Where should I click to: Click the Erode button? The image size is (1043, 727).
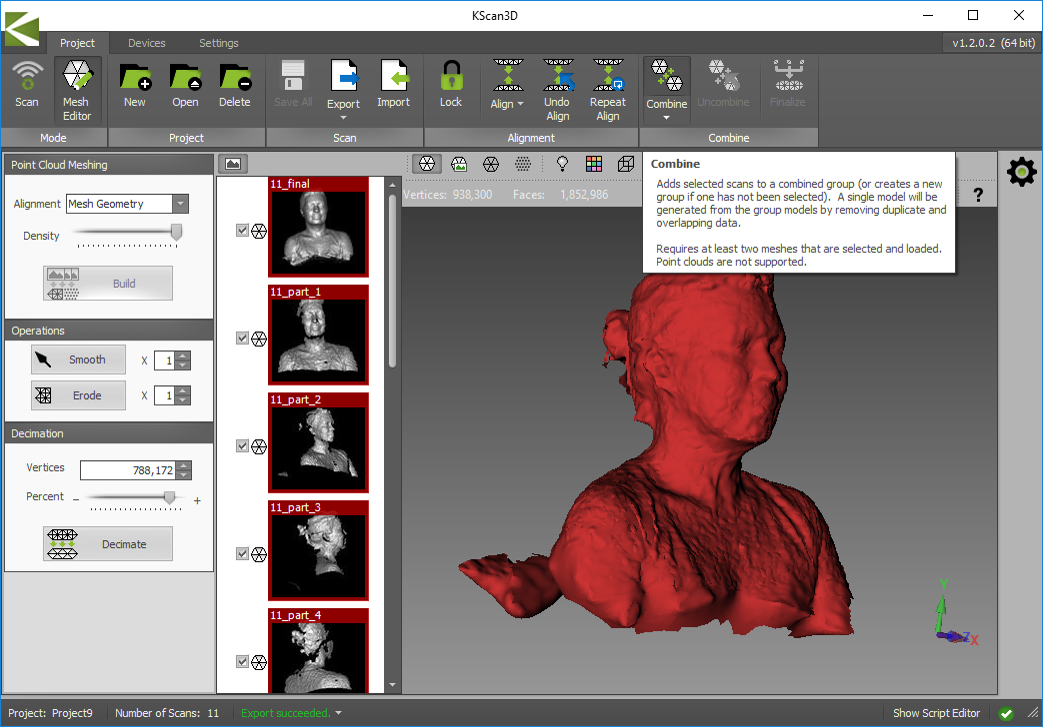point(78,396)
